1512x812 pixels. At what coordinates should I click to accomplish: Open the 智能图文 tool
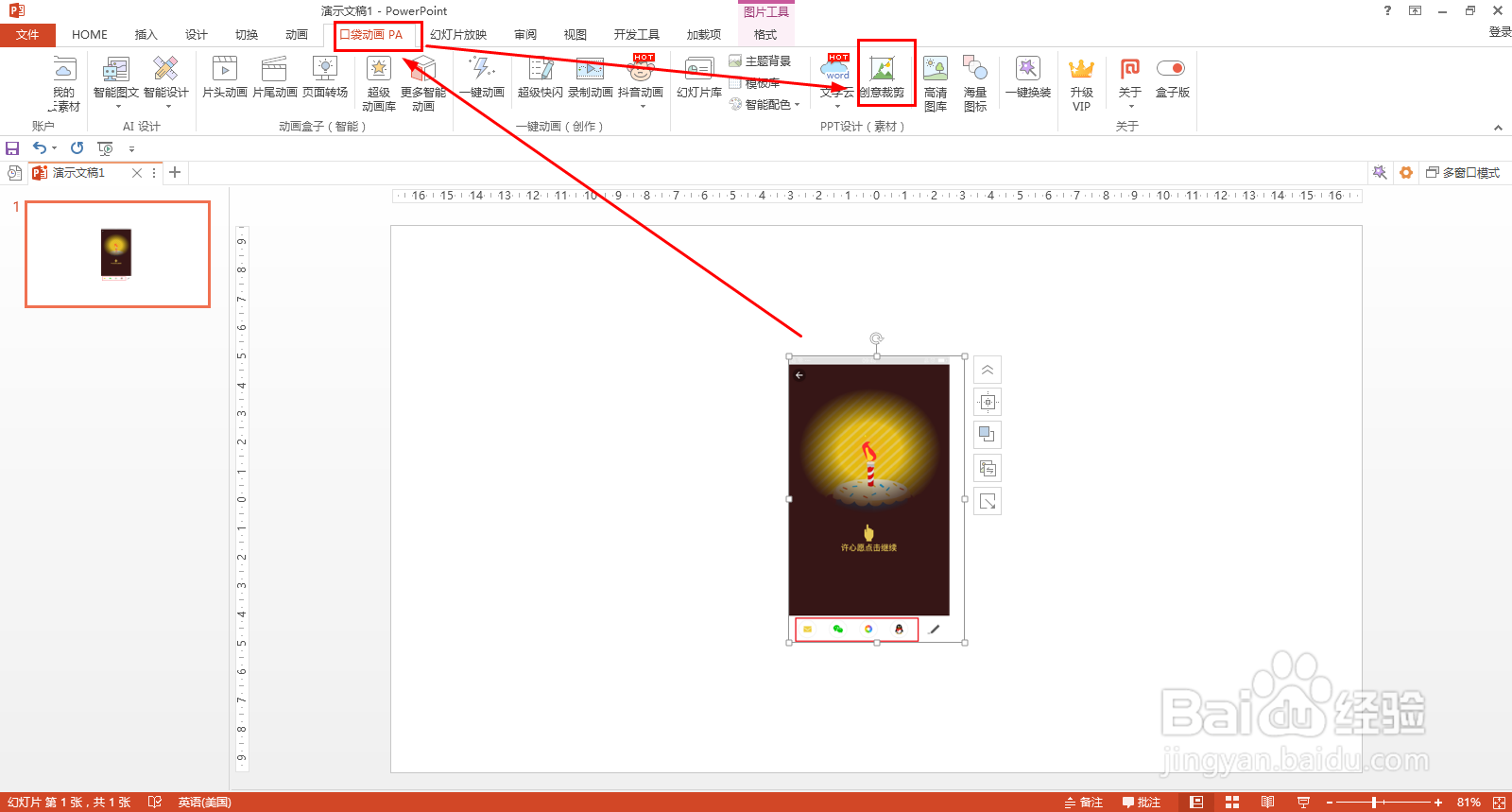pyautogui.click(x=115, y=78)
